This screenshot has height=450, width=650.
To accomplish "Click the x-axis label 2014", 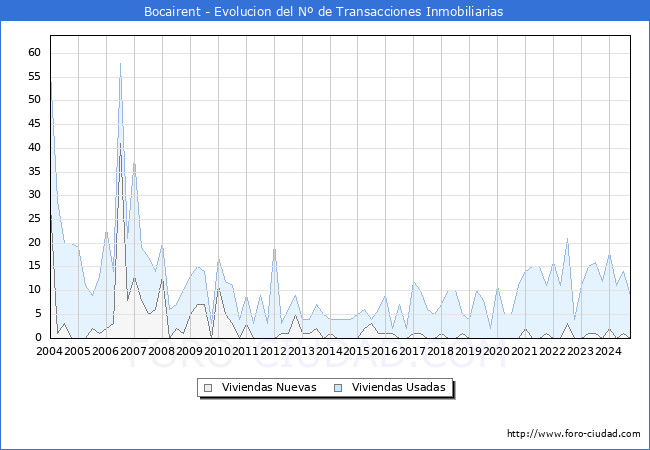I will (x=329, y=351).
